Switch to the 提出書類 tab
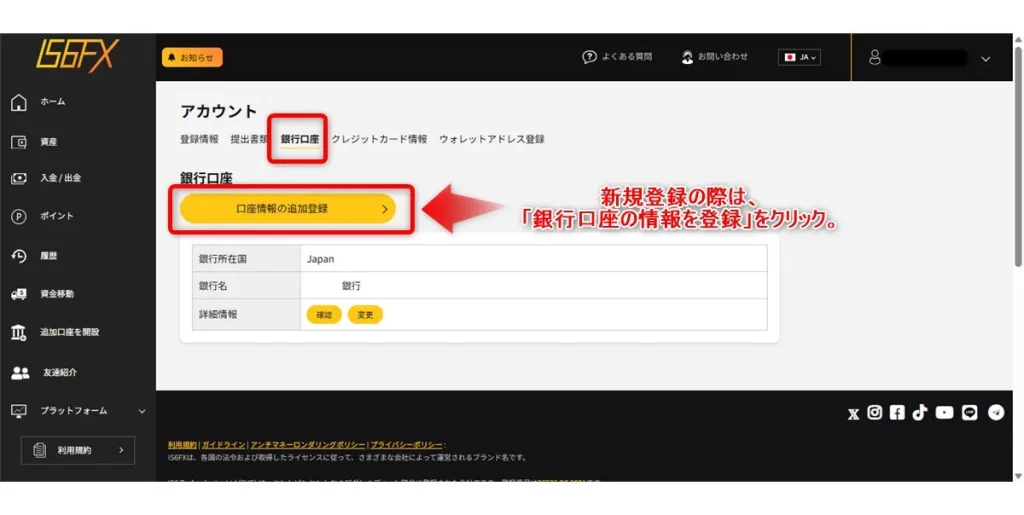 [x=249, y=139]
